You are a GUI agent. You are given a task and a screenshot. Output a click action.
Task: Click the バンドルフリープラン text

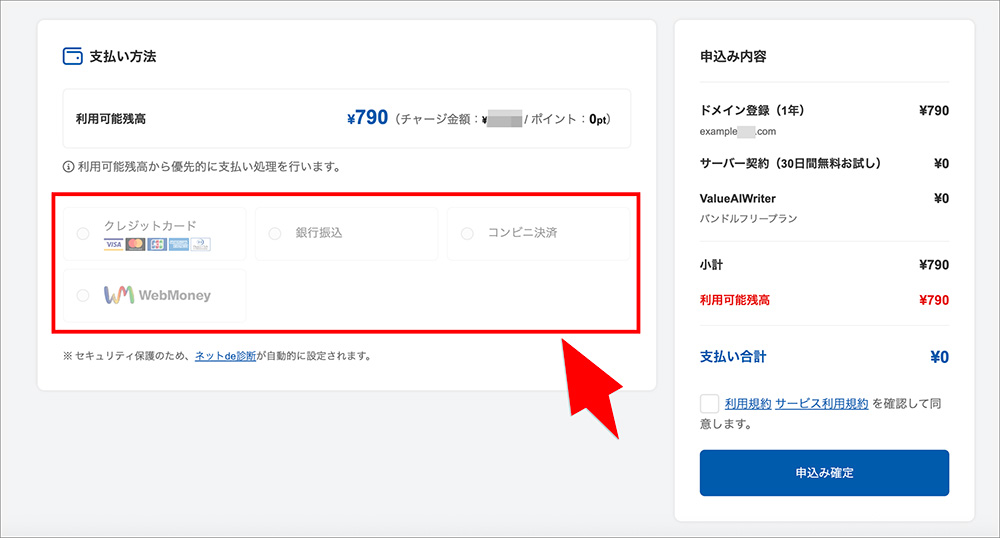click(x=748, y=219)
